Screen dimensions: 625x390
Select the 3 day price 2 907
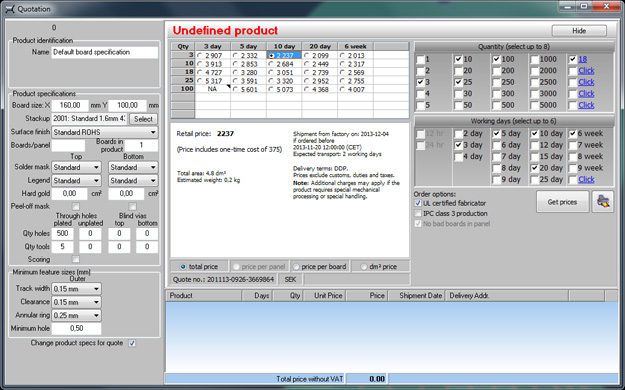(x=199, y=55)
